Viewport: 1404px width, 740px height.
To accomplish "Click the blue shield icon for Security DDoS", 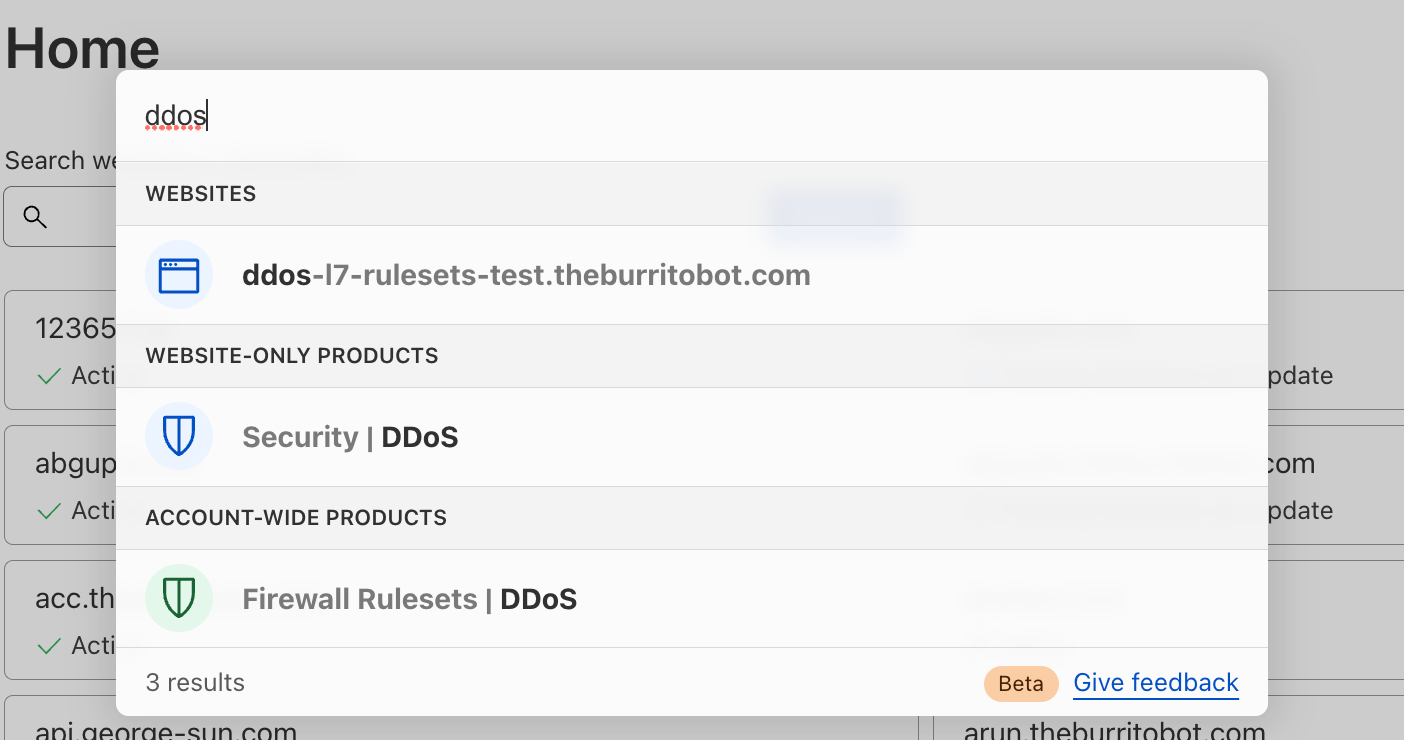I will point(179,437).
